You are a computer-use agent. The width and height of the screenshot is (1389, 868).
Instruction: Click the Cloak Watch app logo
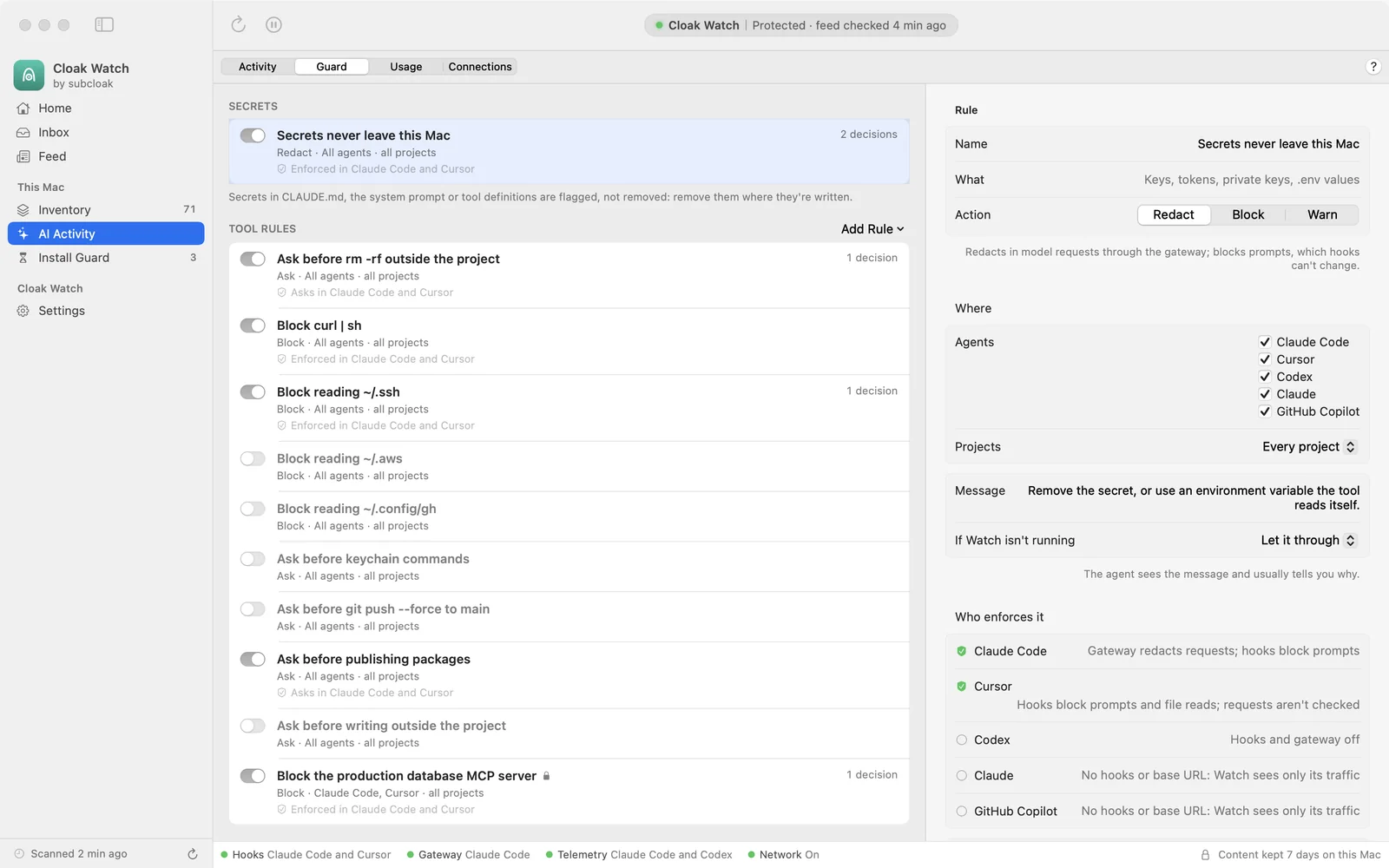point(29,76)
